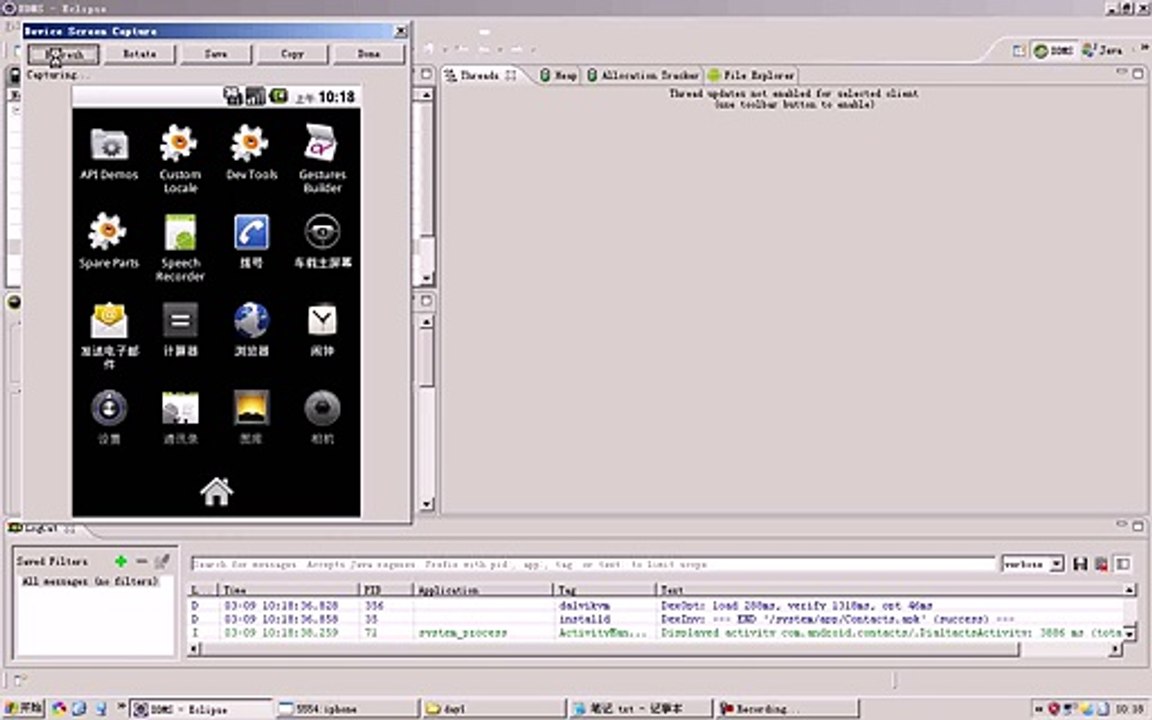Tap the alarm clock app icon

click(323, 320)
